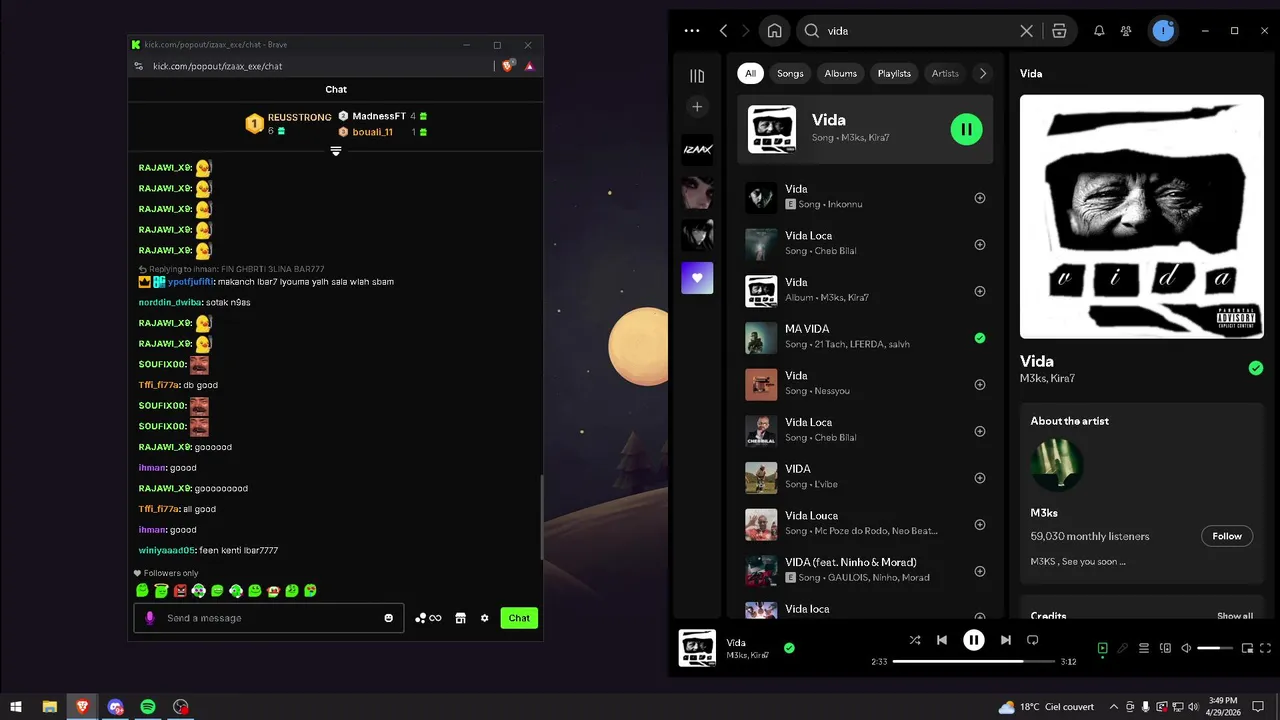
Task: Add Vida by Inkonnu to Liked Songs
Action: (x=980, y=198)
